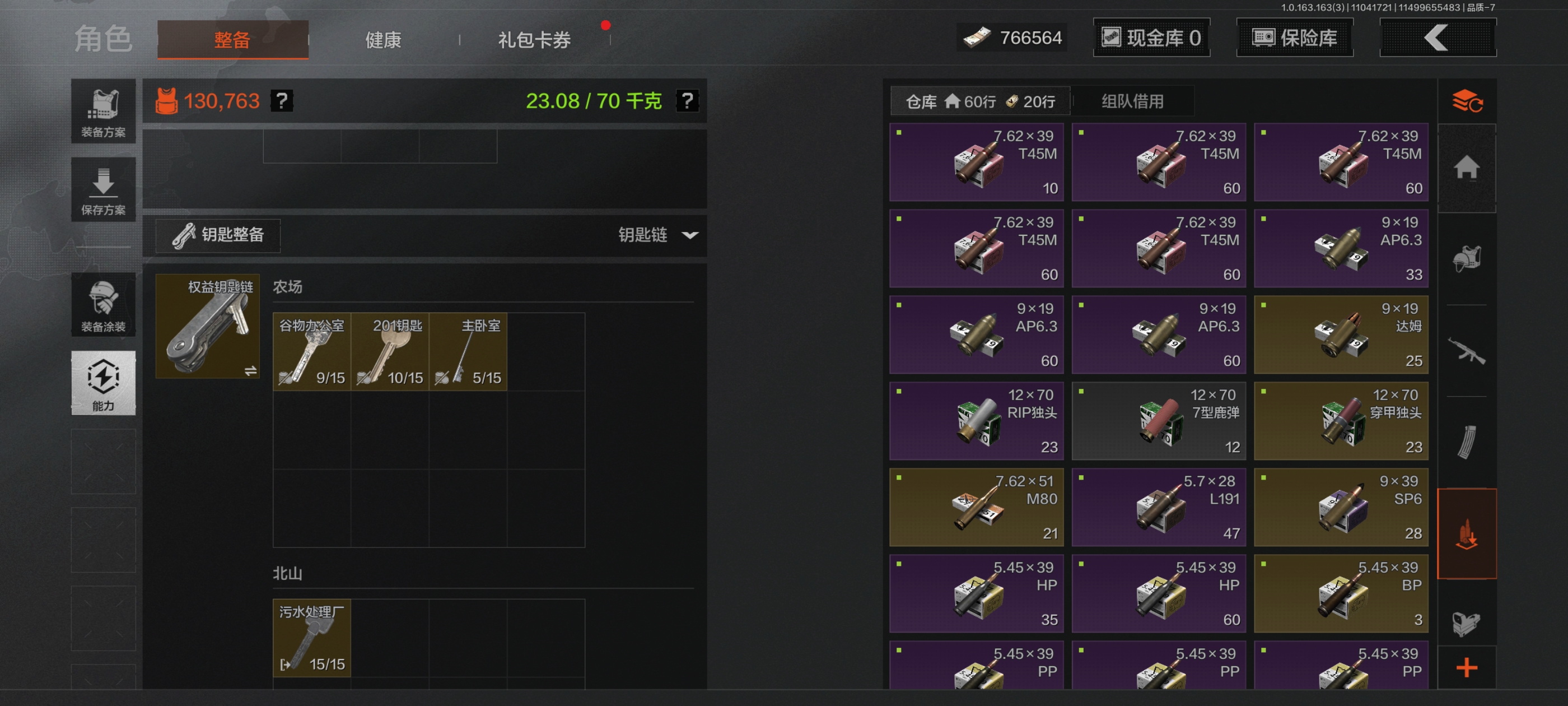Select the 谷物办公室 key item

coord(312,351)
